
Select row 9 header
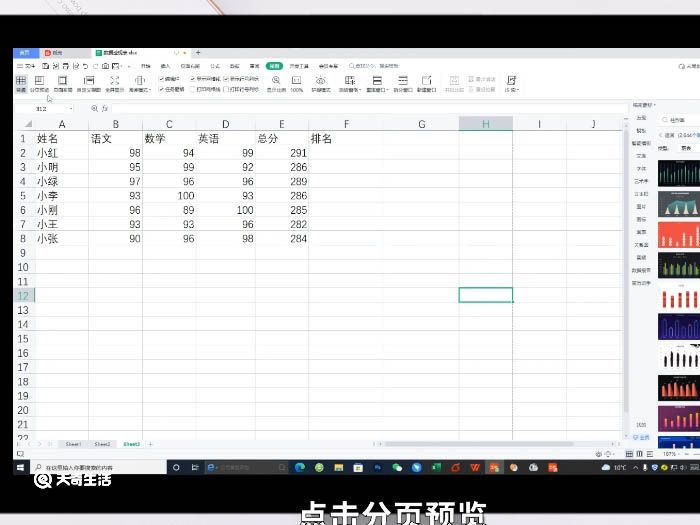(23, 253)
